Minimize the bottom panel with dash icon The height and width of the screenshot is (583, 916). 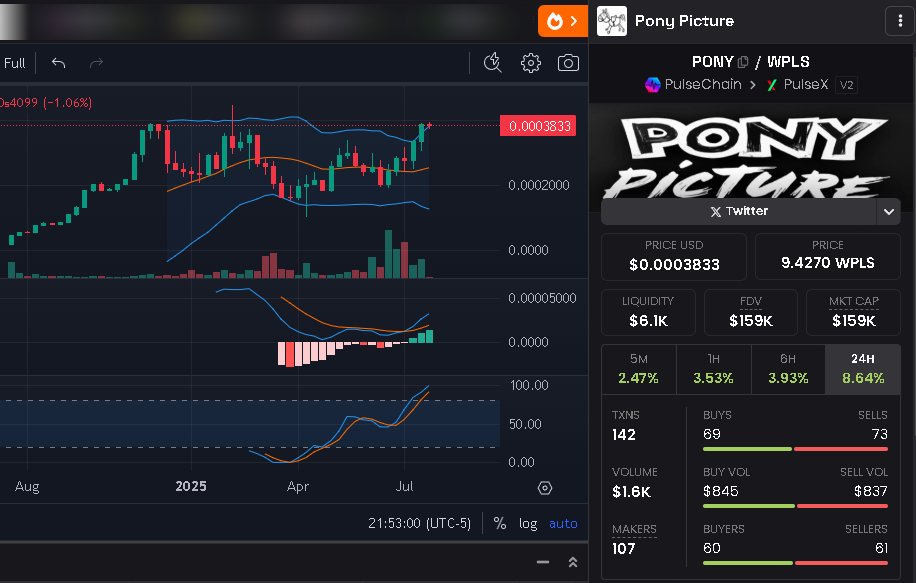point(543,562)
